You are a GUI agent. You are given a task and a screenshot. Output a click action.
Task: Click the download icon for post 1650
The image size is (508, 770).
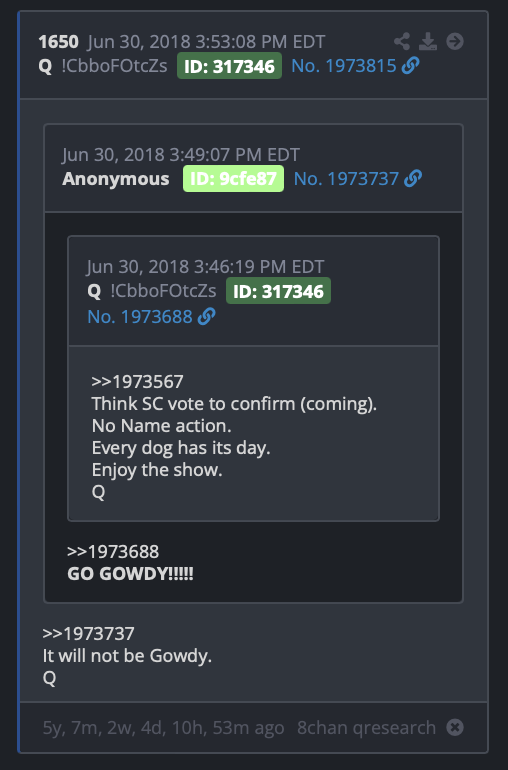click(x=428, y=41)
